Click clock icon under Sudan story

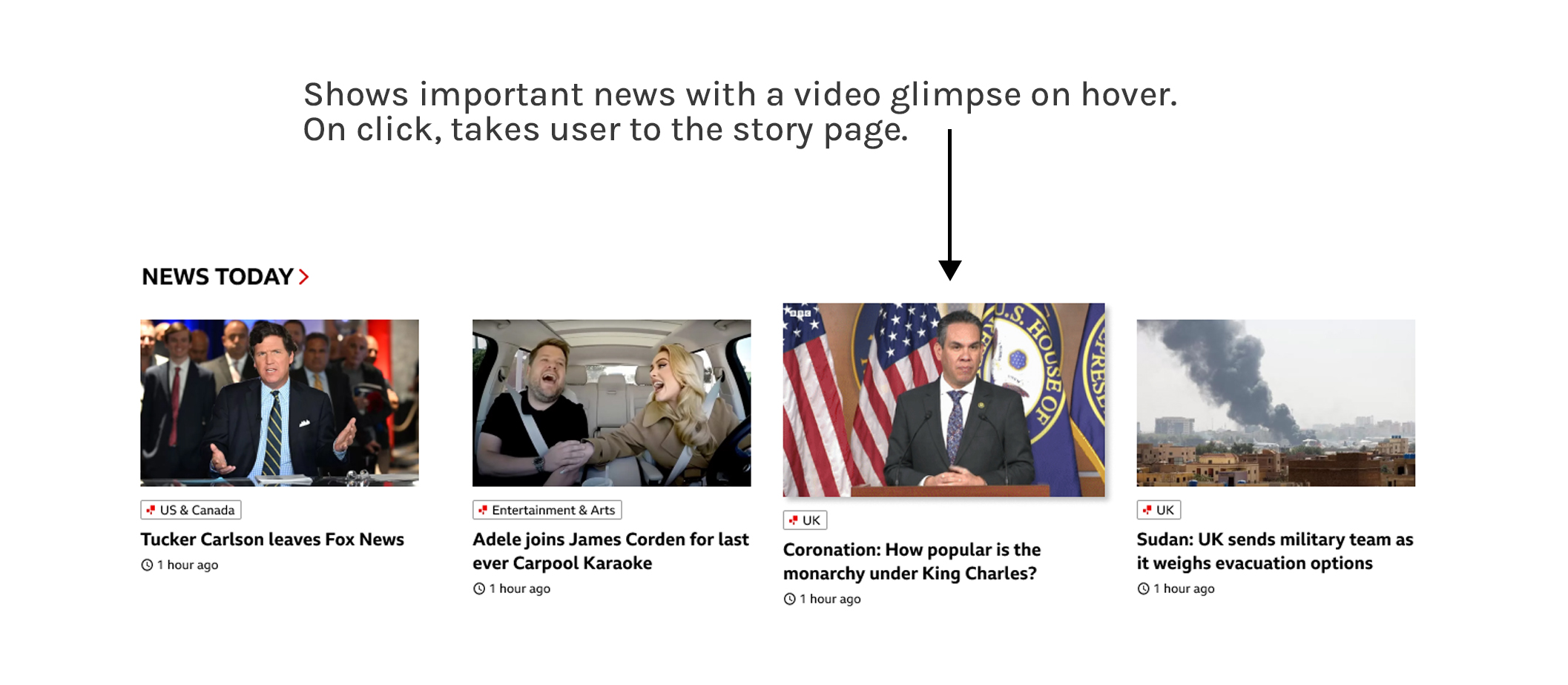1144,589
